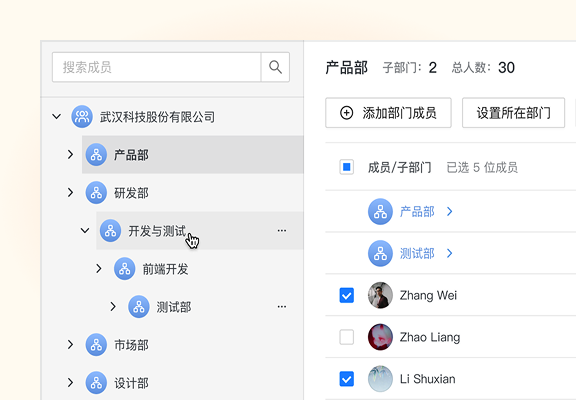Click the 前端开发 department icon
The image size is (576, 400).
click(125, 269)
